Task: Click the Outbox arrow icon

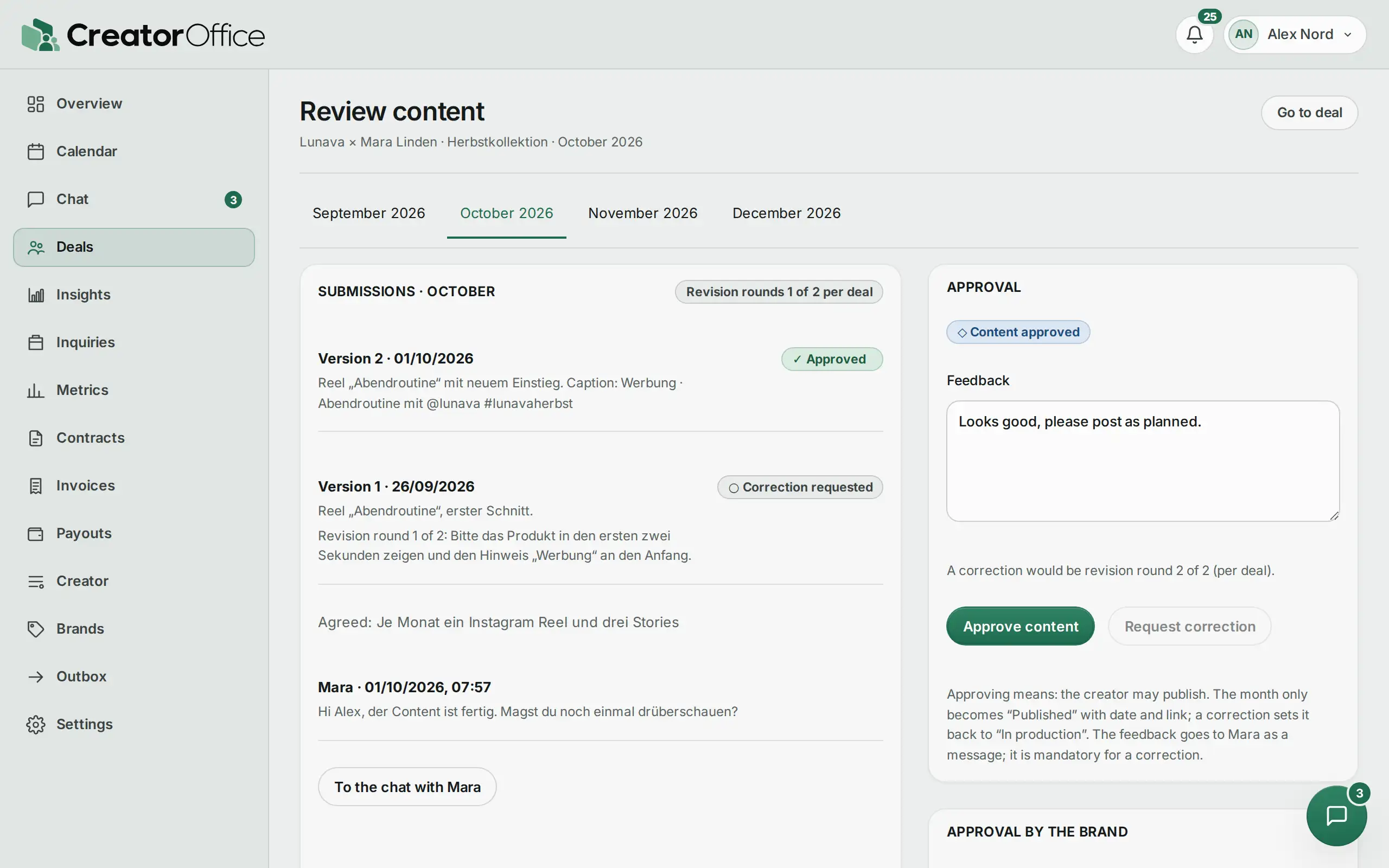Action: 36,677
